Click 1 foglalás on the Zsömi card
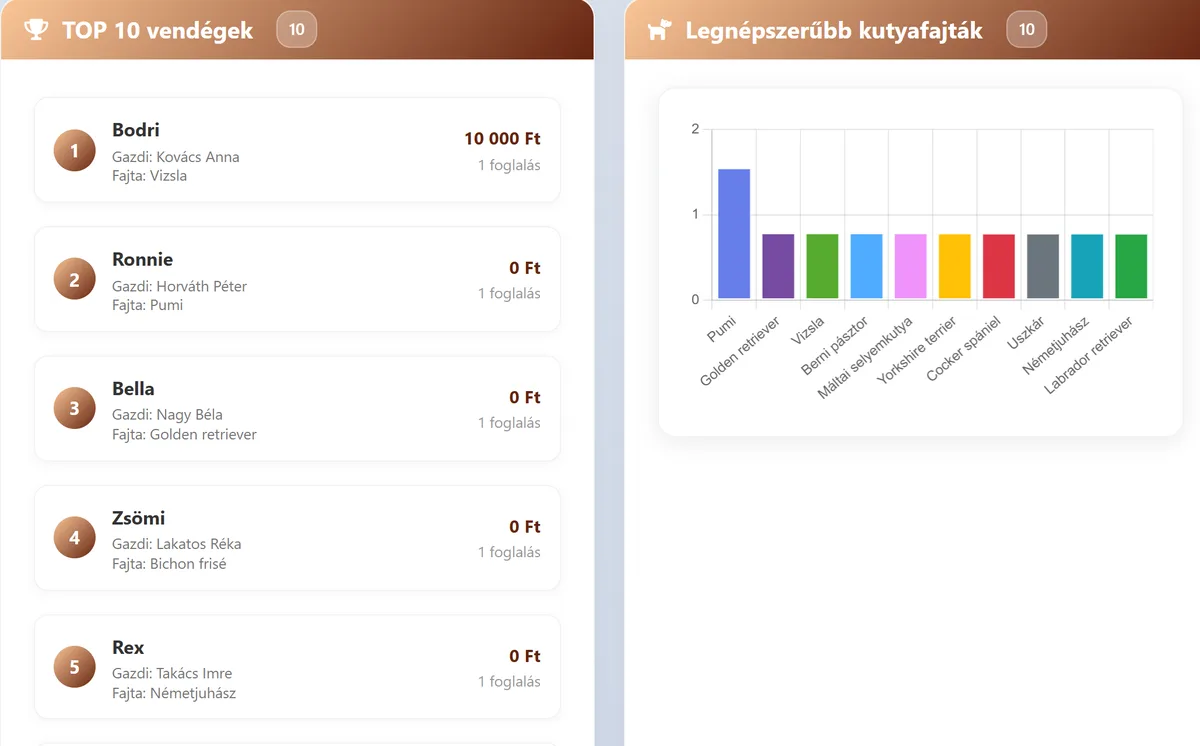Viewport: 1200px width, 746px height. click(x=509, y=552)
